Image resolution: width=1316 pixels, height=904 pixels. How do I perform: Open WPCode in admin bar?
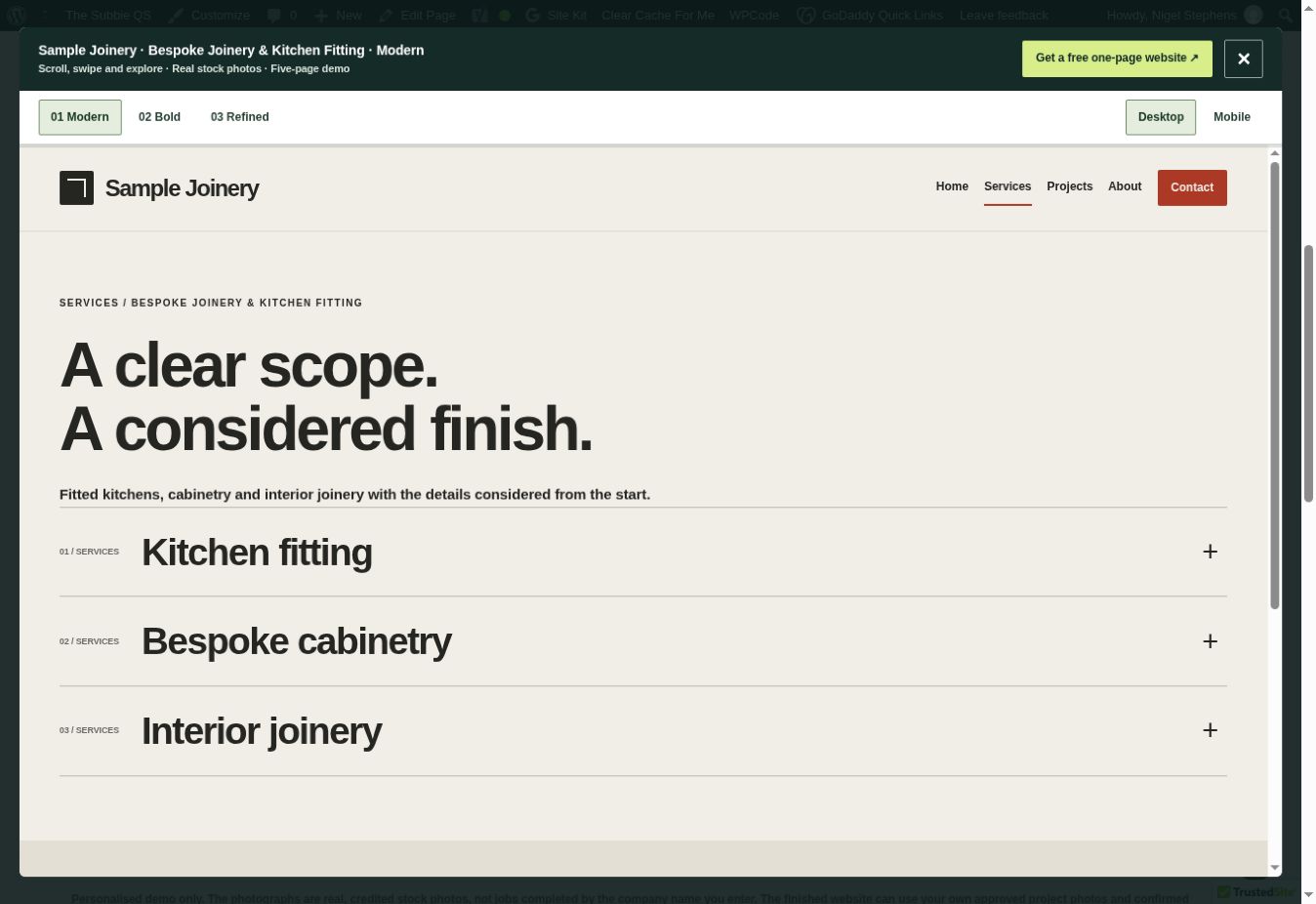(x=754, y=15)
